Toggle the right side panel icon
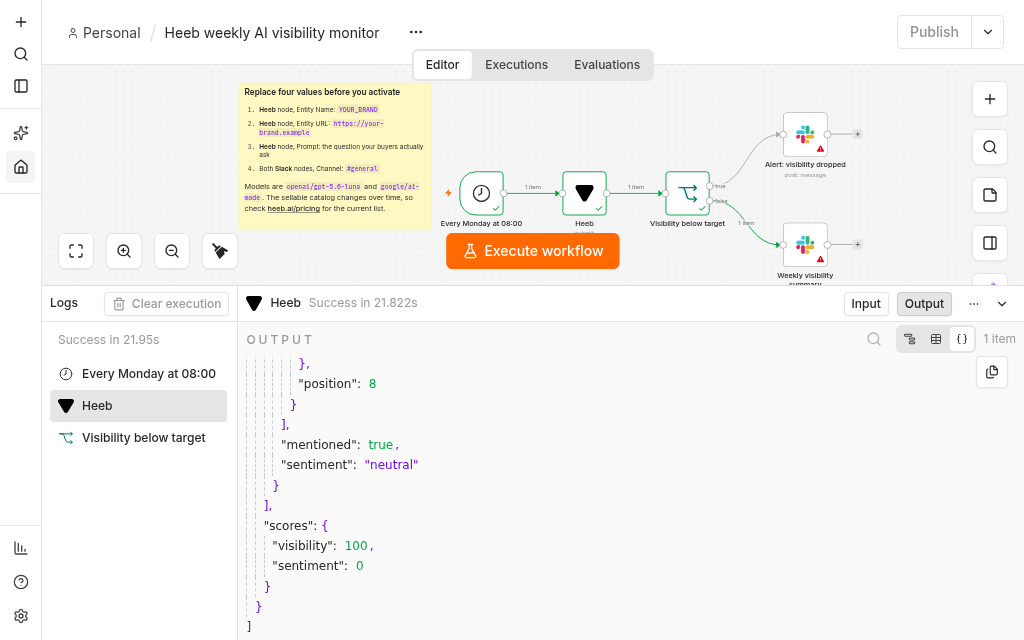 (990, 243)
